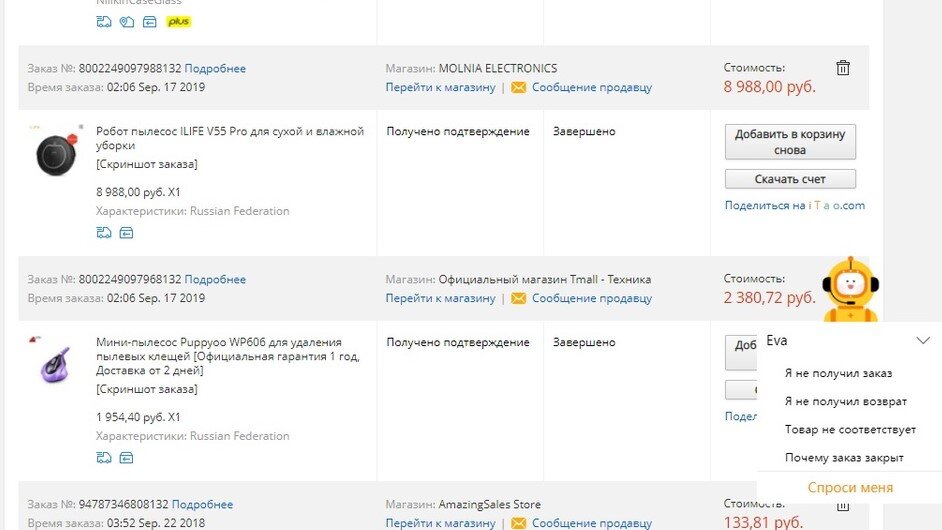The height and width of the screenshot is (530, 942).
Task: Click envelope icon beside MOLNIA ELECTRONICS seller message
Action: pos(518,88)
